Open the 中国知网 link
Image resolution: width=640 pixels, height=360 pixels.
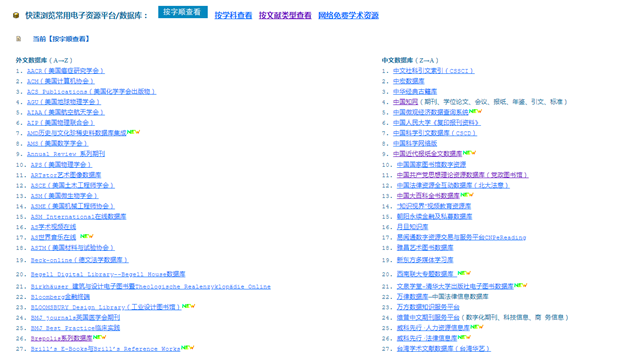[x=405, y=102]
